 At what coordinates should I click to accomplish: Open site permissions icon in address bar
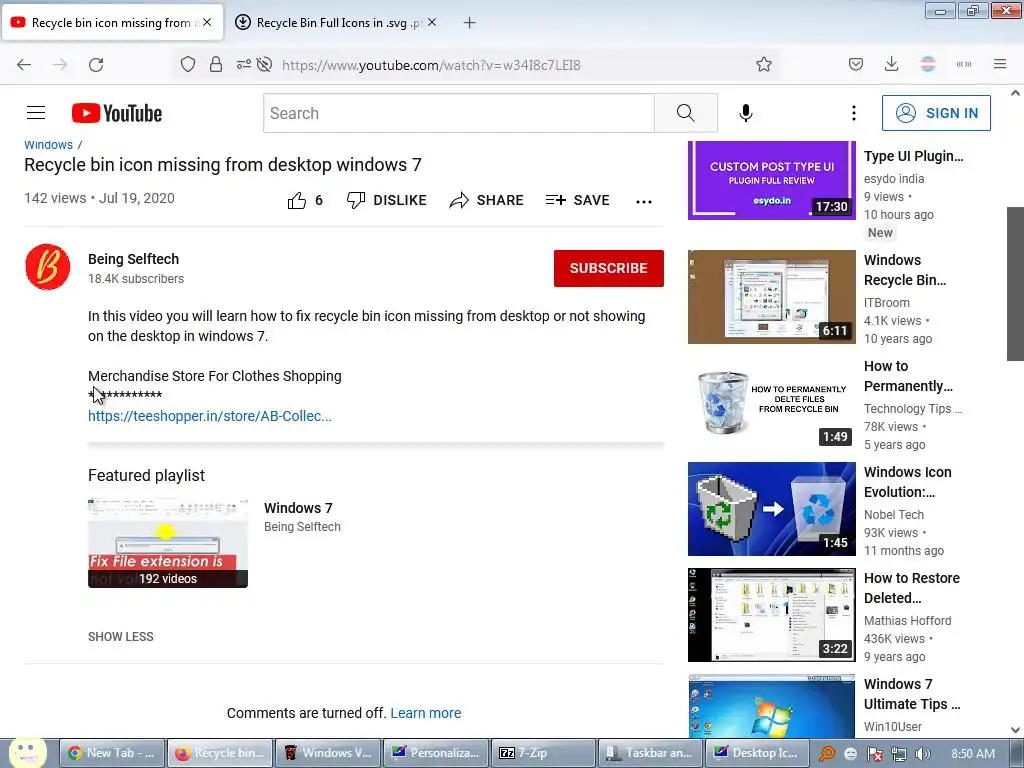tap(244, 65)
